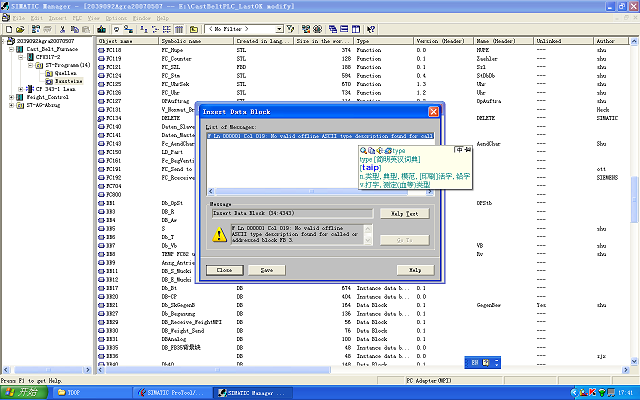This screenshot has height=400, width=640.
Task: Expand the S7-AG-Abzug tree node
Action: [11, 105]
